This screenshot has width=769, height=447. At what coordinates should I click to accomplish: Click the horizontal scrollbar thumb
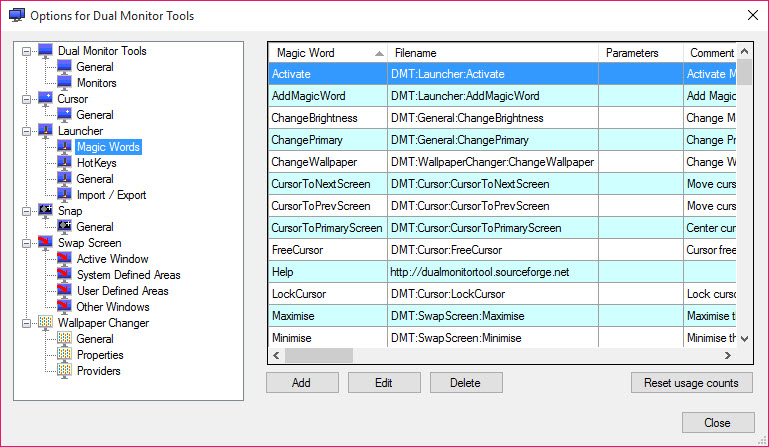[x=319, y=355]
